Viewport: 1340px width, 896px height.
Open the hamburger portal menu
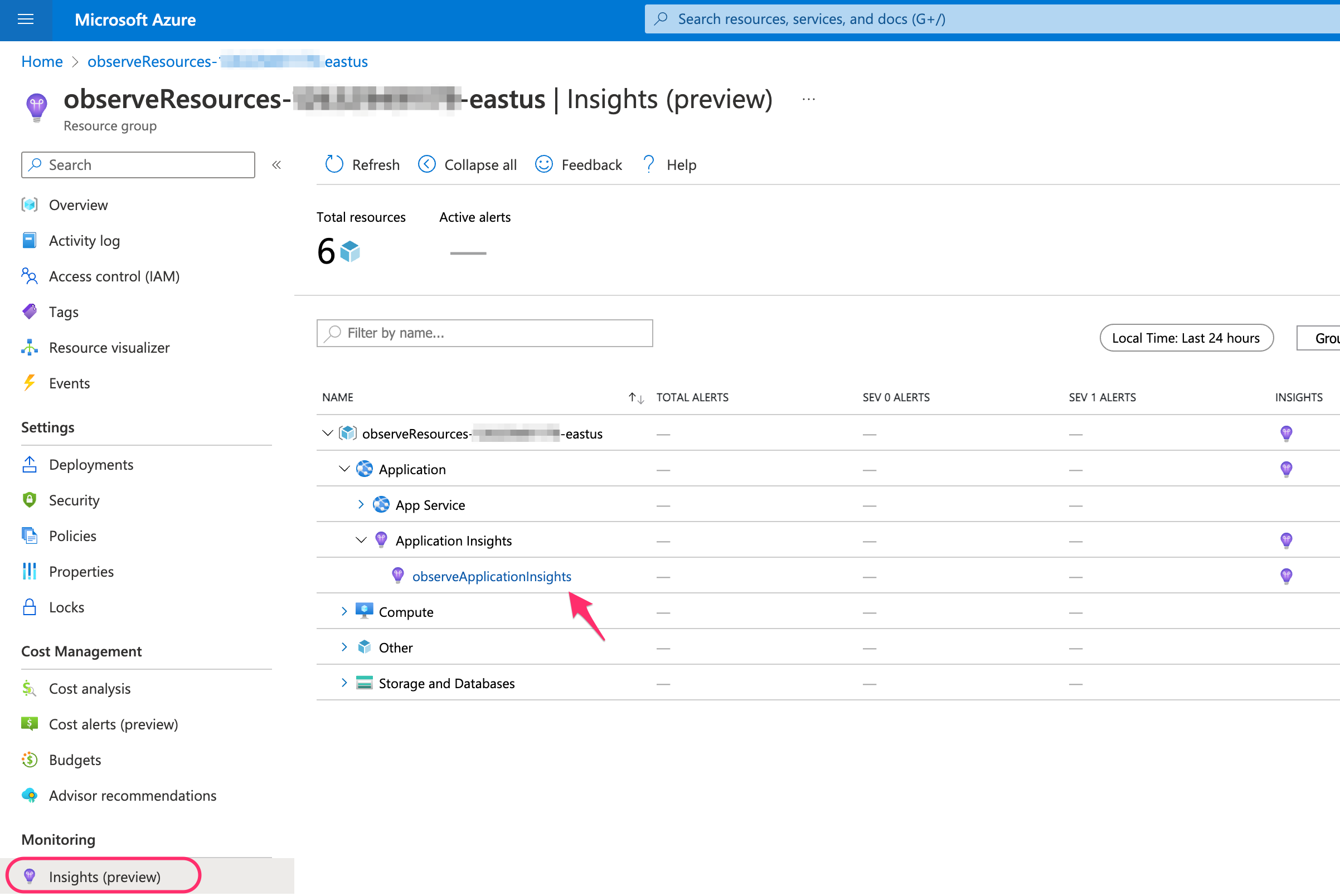pos(26,20)
